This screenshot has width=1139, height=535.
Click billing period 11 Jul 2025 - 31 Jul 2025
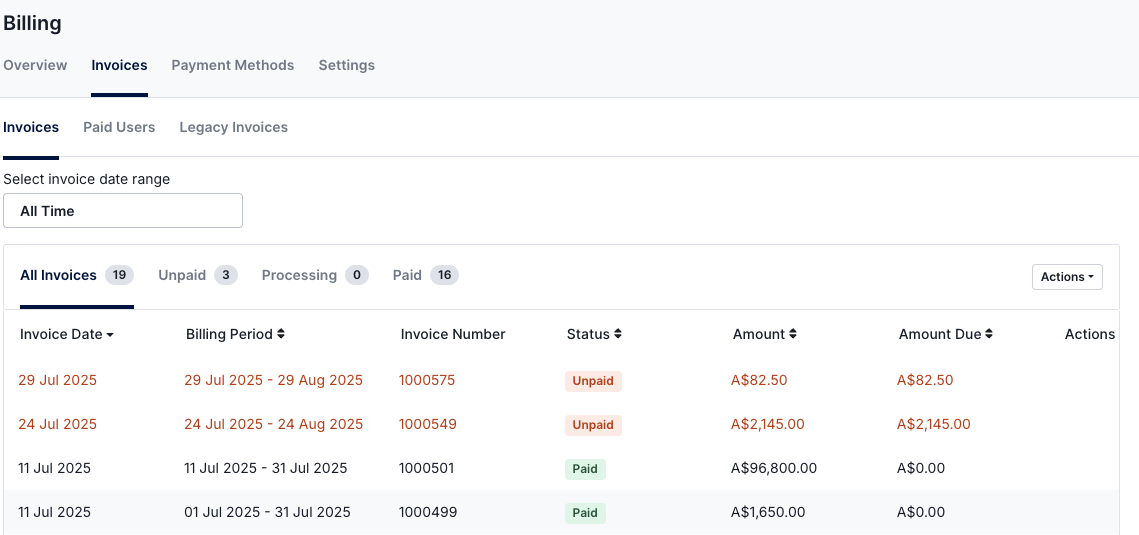pos(266,468)
